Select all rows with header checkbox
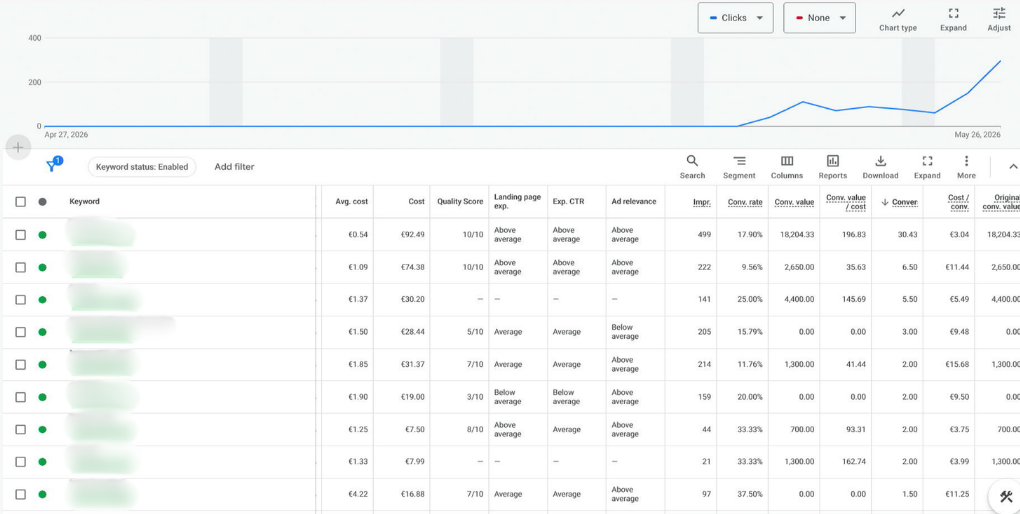Viewport: 1020px width, 514px height. pos(21,202)
